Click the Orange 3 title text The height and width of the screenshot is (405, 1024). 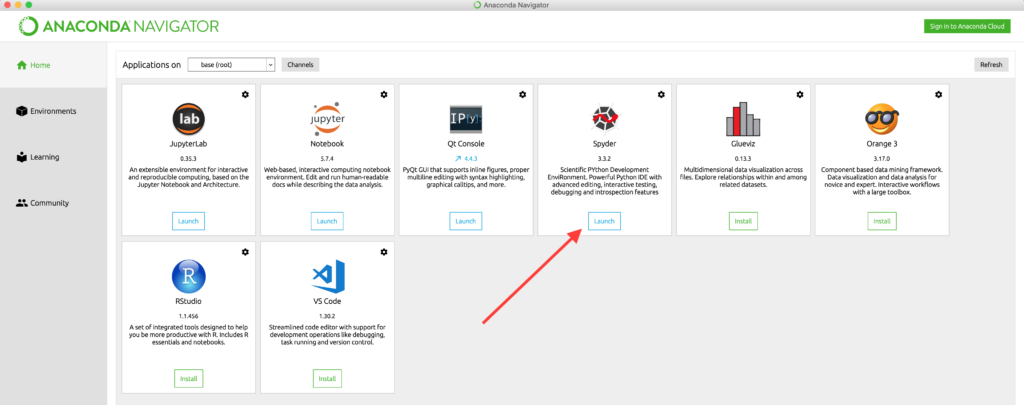pyautogui.click(x=882, y=144)
